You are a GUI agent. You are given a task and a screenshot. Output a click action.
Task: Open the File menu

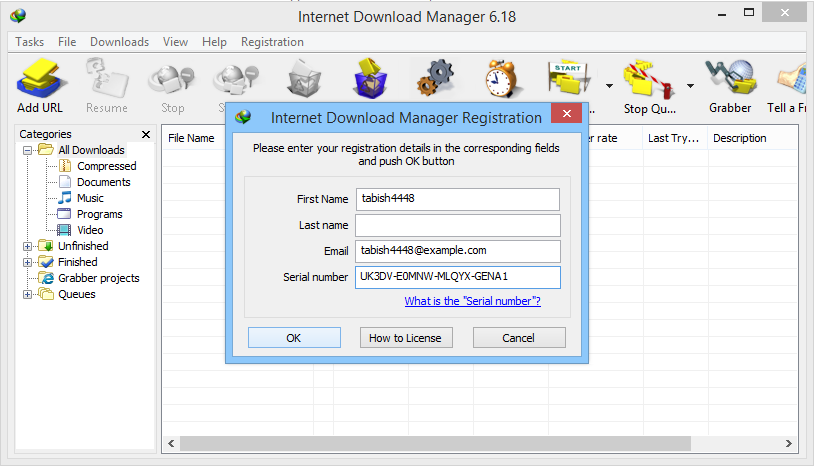[x=67, y=42]
